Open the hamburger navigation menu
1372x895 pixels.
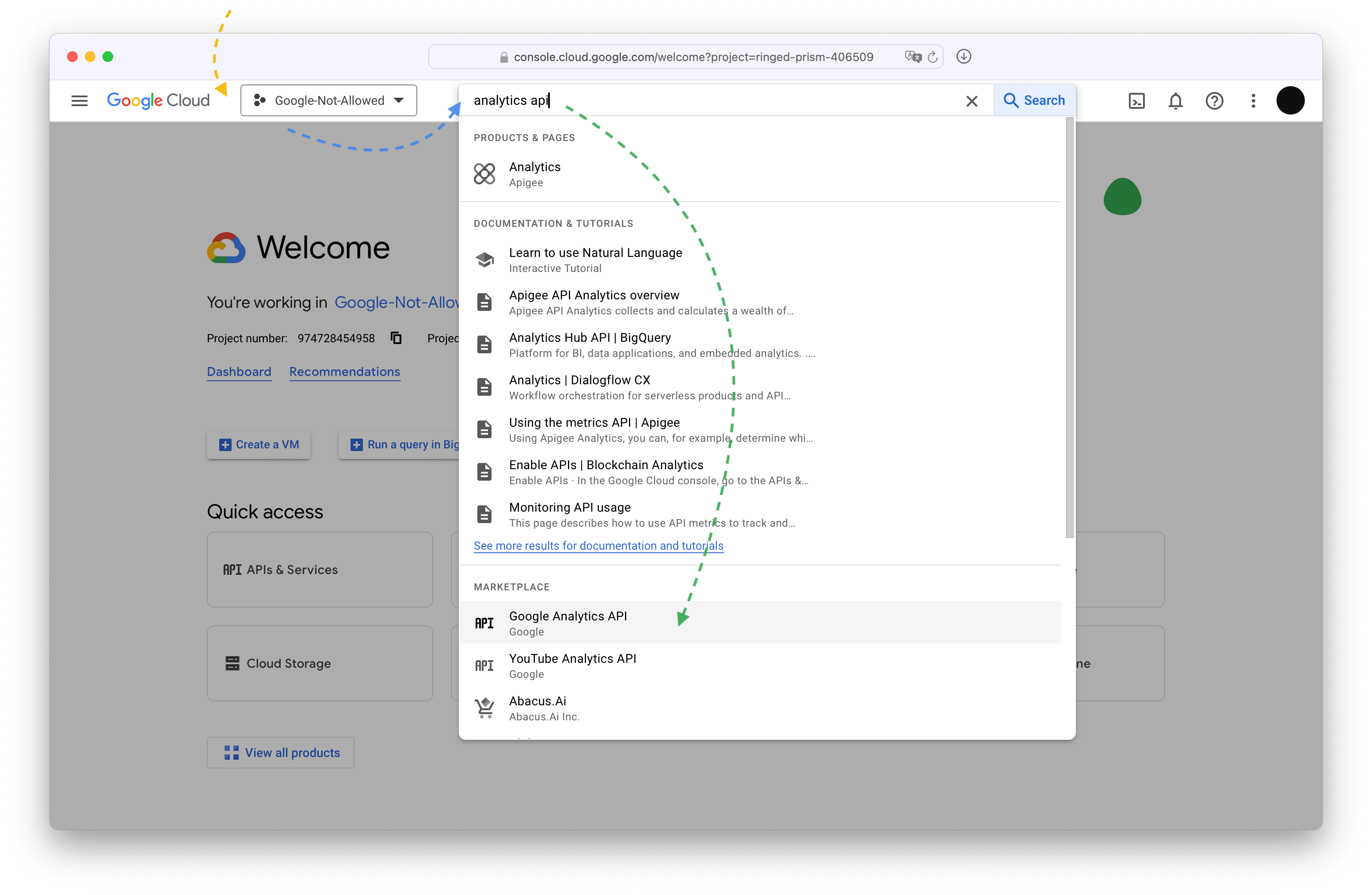click(x=79, y=100)
